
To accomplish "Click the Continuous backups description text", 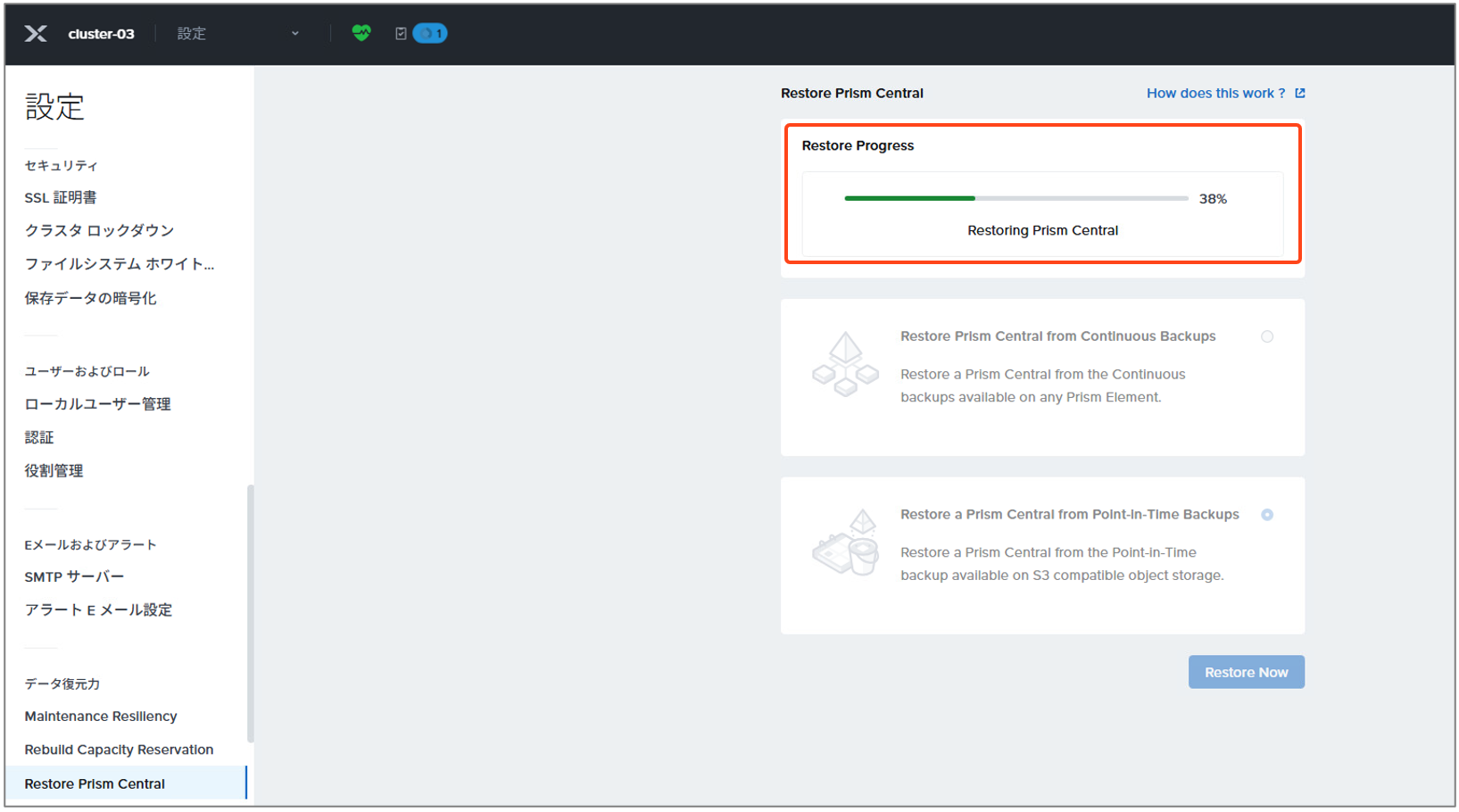I will click(x=1042, y=385).
